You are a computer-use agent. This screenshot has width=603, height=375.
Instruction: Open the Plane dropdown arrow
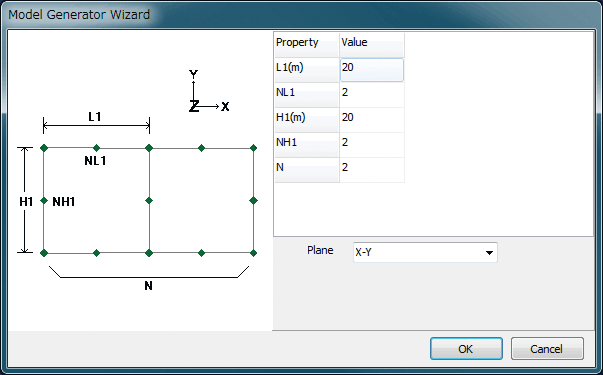point(489,253)
